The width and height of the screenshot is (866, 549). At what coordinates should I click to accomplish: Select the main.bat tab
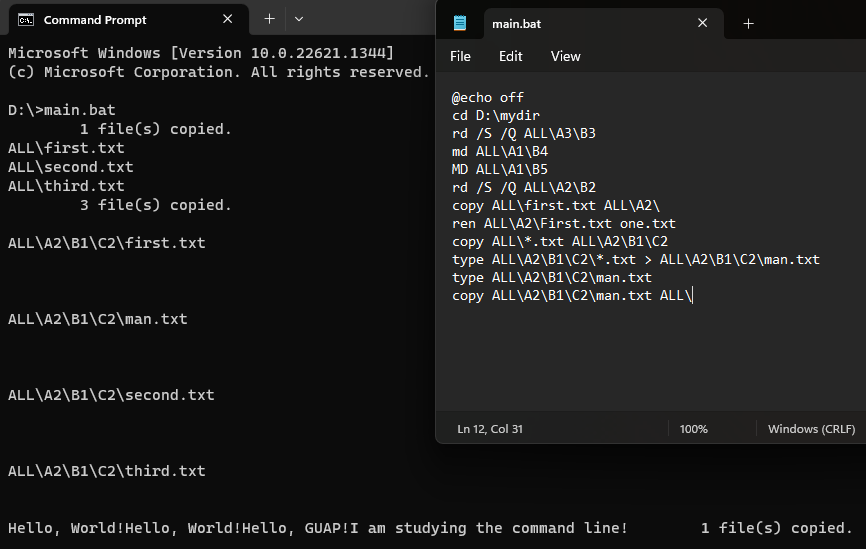click(604, 24)
